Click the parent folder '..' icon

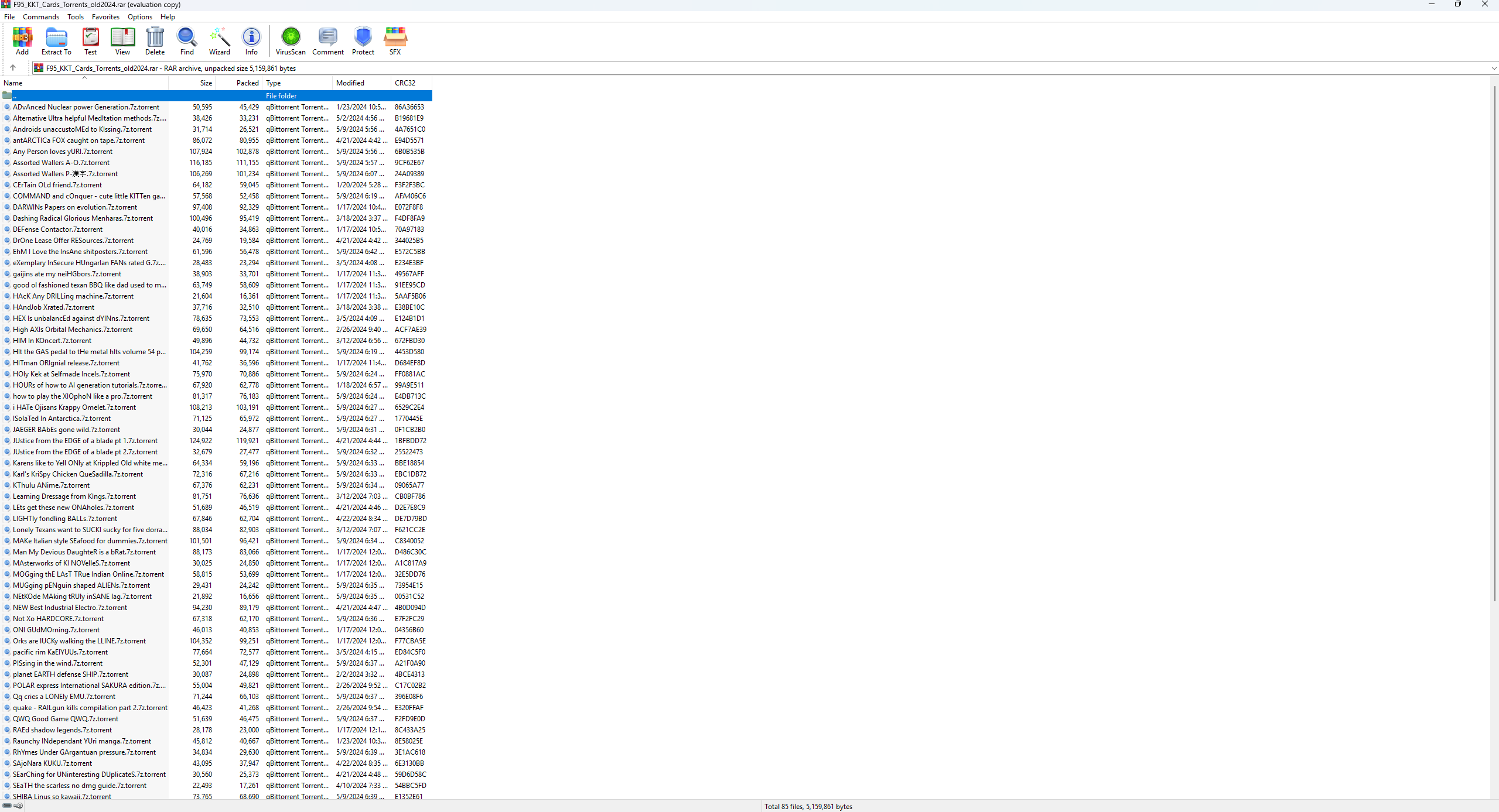click(7, 95)
